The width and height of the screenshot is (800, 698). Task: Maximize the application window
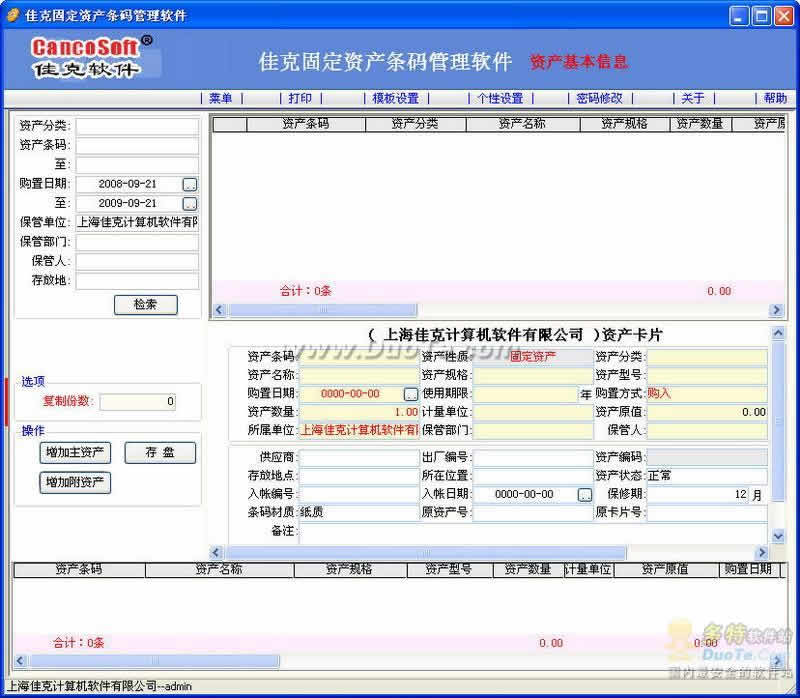(761, 16)
